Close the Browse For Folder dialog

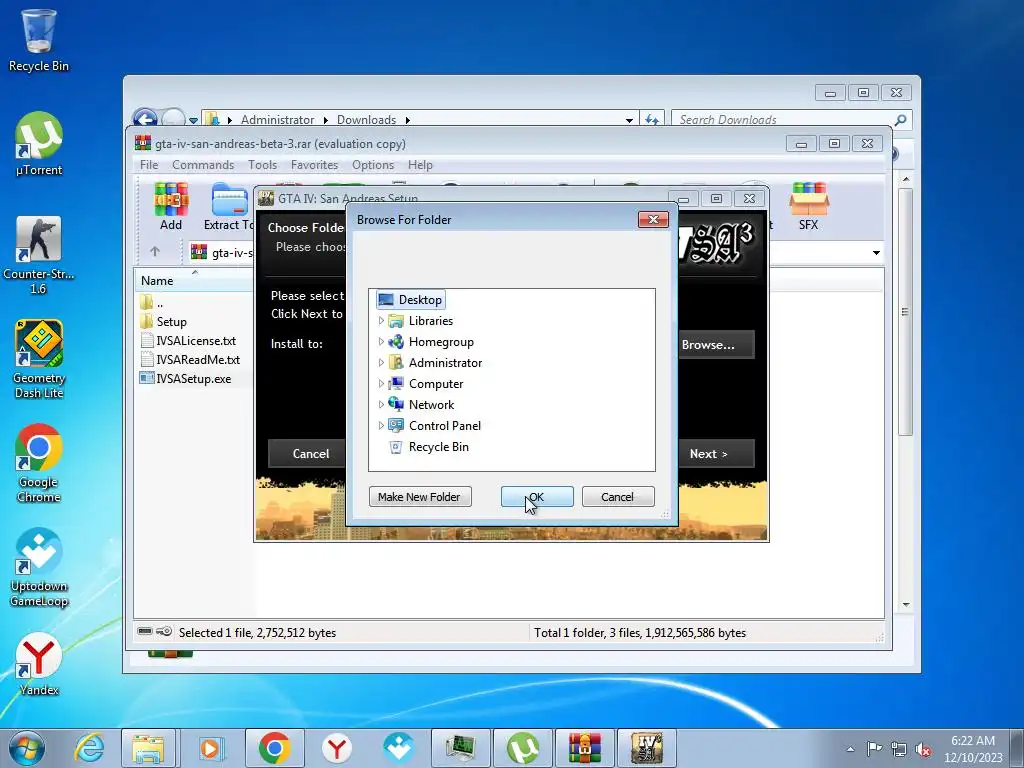click(x=653, y=219)
